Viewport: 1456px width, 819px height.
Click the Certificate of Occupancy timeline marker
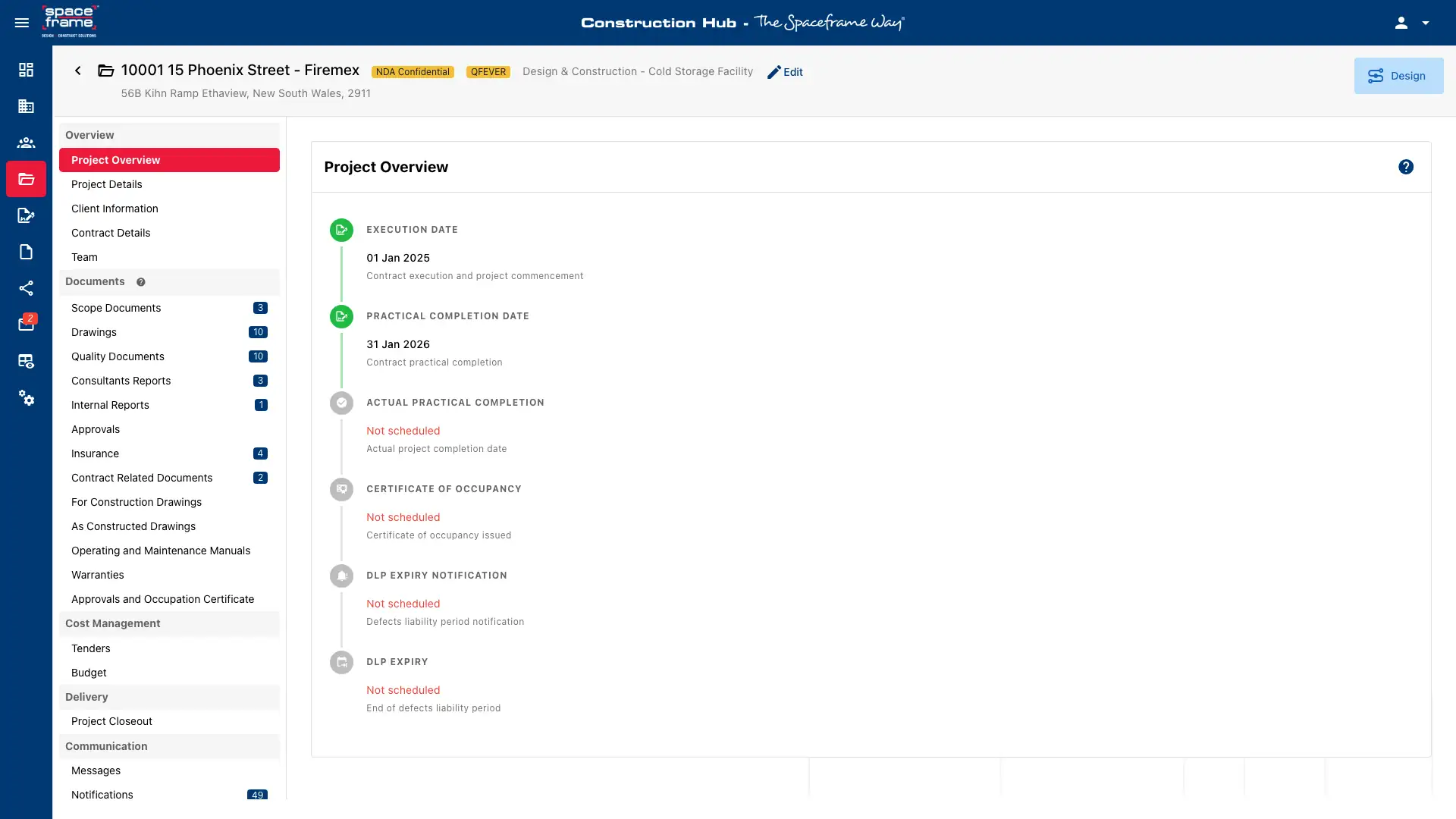click(341, 489)
